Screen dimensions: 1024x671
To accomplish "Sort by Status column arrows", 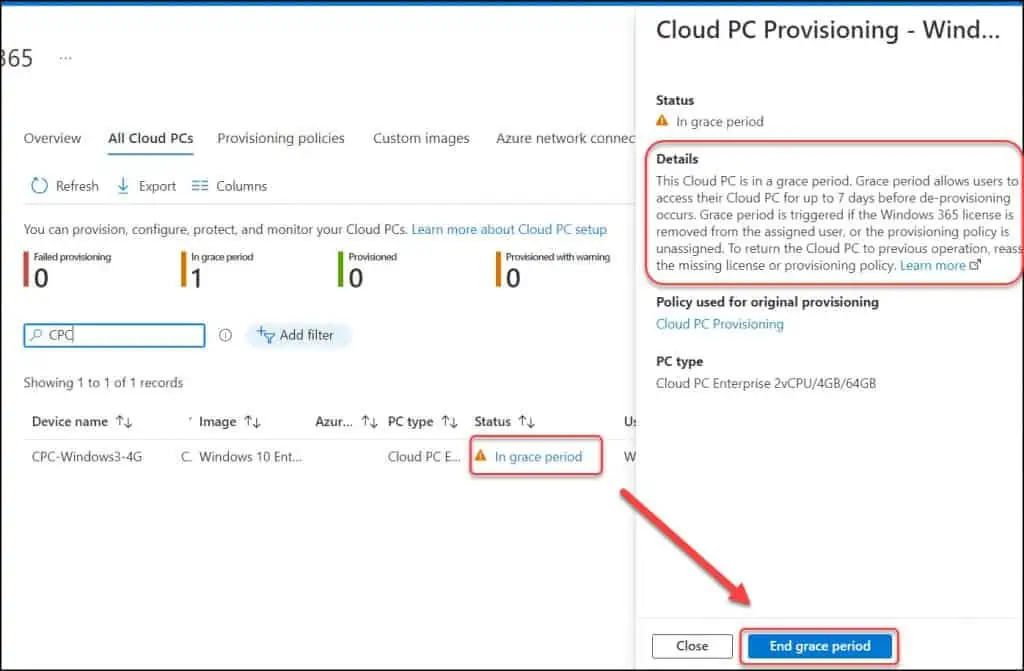I will [x=526, y=421].
